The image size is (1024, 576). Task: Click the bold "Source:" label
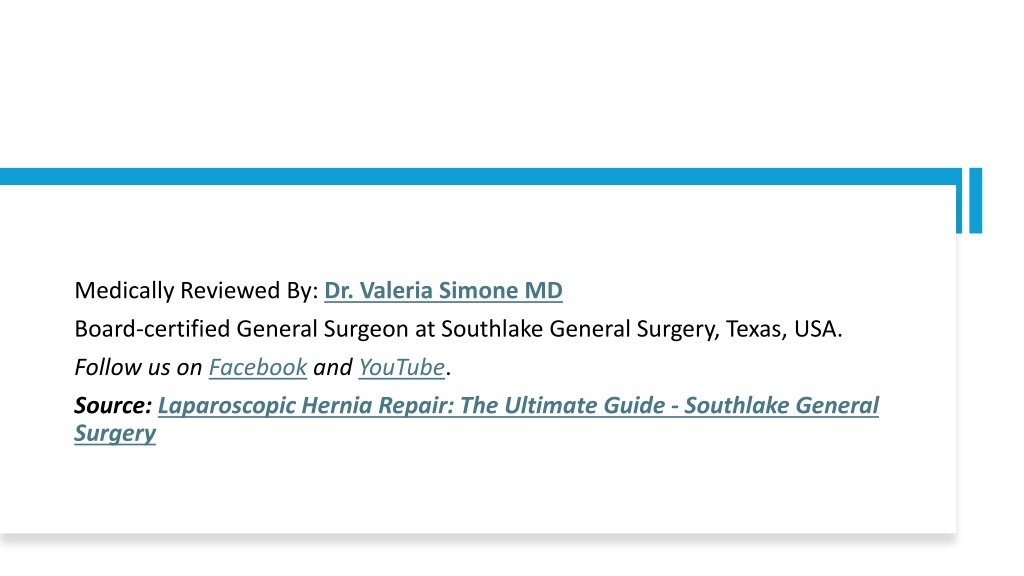tap(113, 406)
